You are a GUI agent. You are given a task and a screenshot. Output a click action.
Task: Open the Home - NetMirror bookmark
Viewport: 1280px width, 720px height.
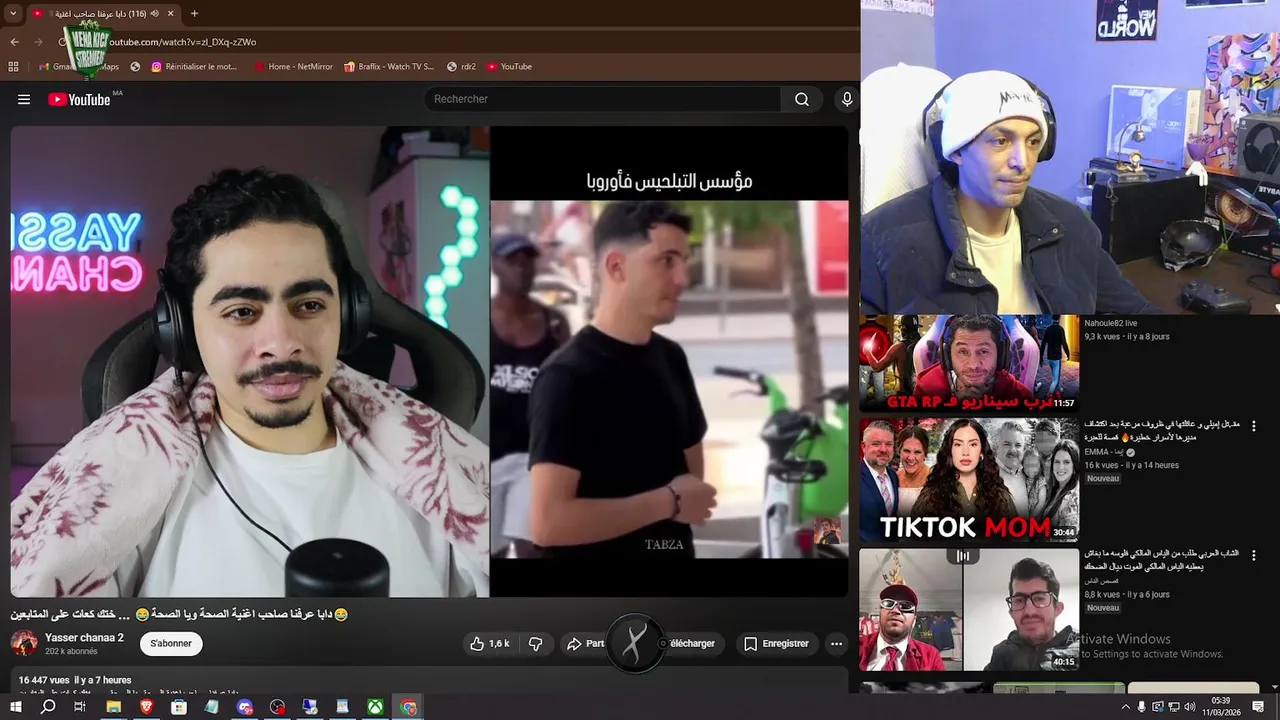(293, 67)
